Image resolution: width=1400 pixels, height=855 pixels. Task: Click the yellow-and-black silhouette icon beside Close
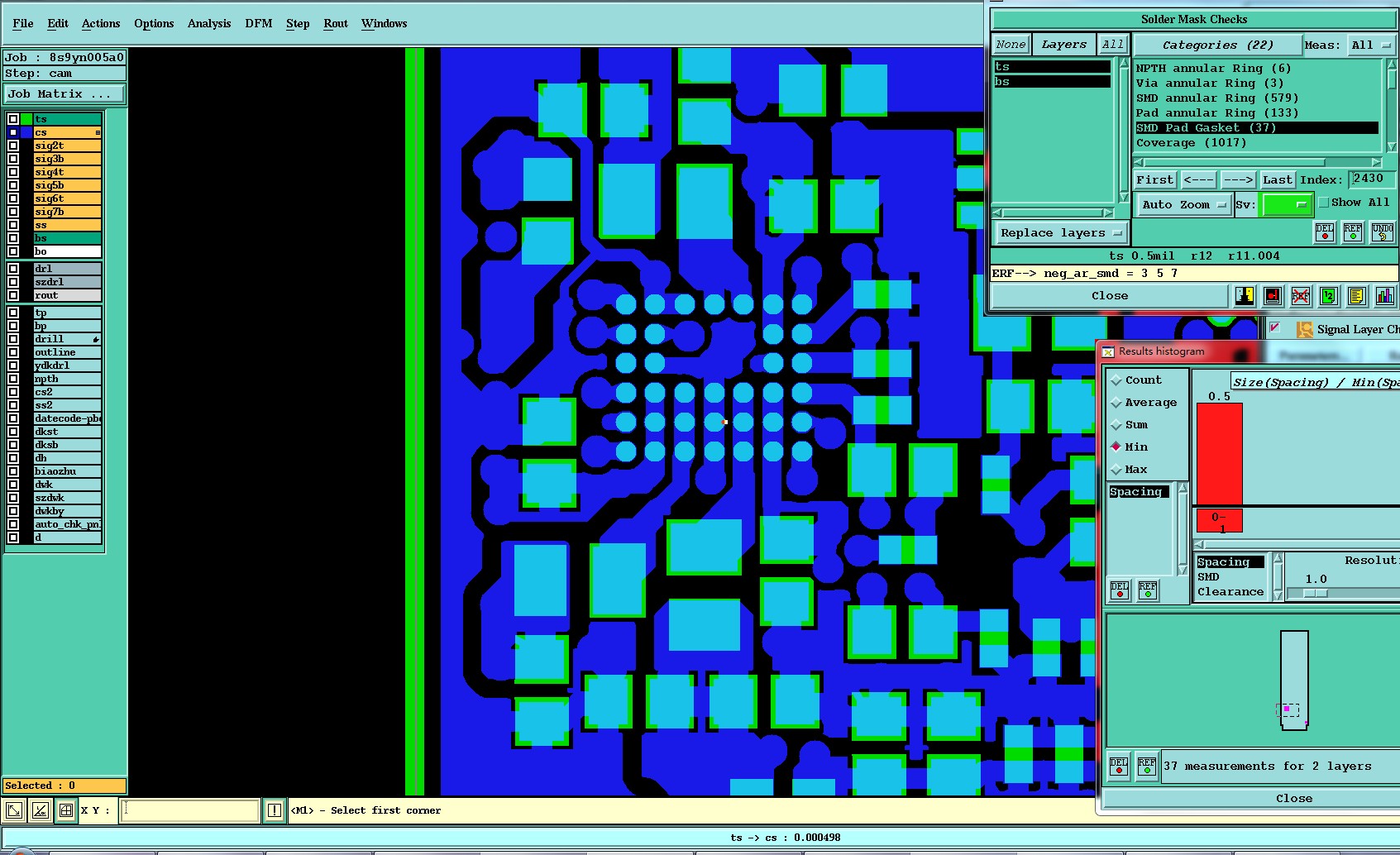pos(1245,296)
